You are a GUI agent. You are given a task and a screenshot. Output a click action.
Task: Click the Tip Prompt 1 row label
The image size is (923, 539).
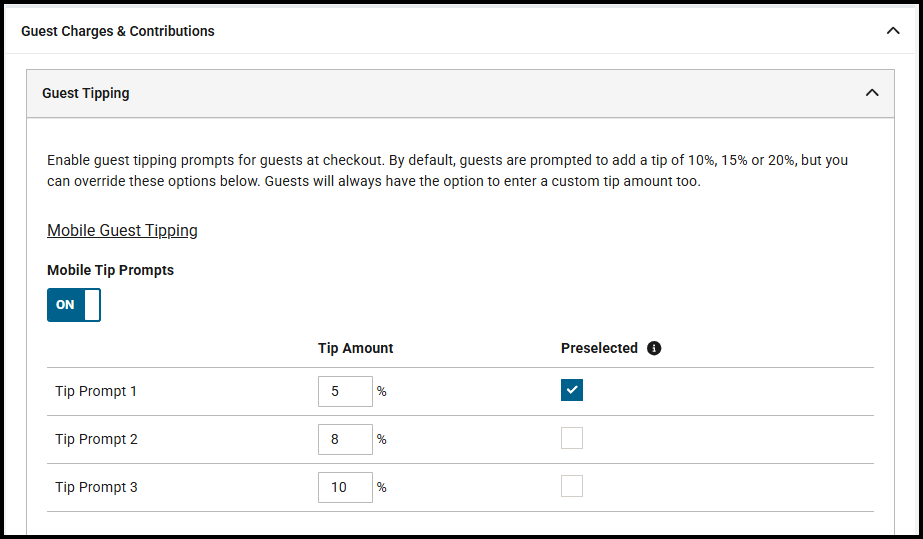coord(96,392)
